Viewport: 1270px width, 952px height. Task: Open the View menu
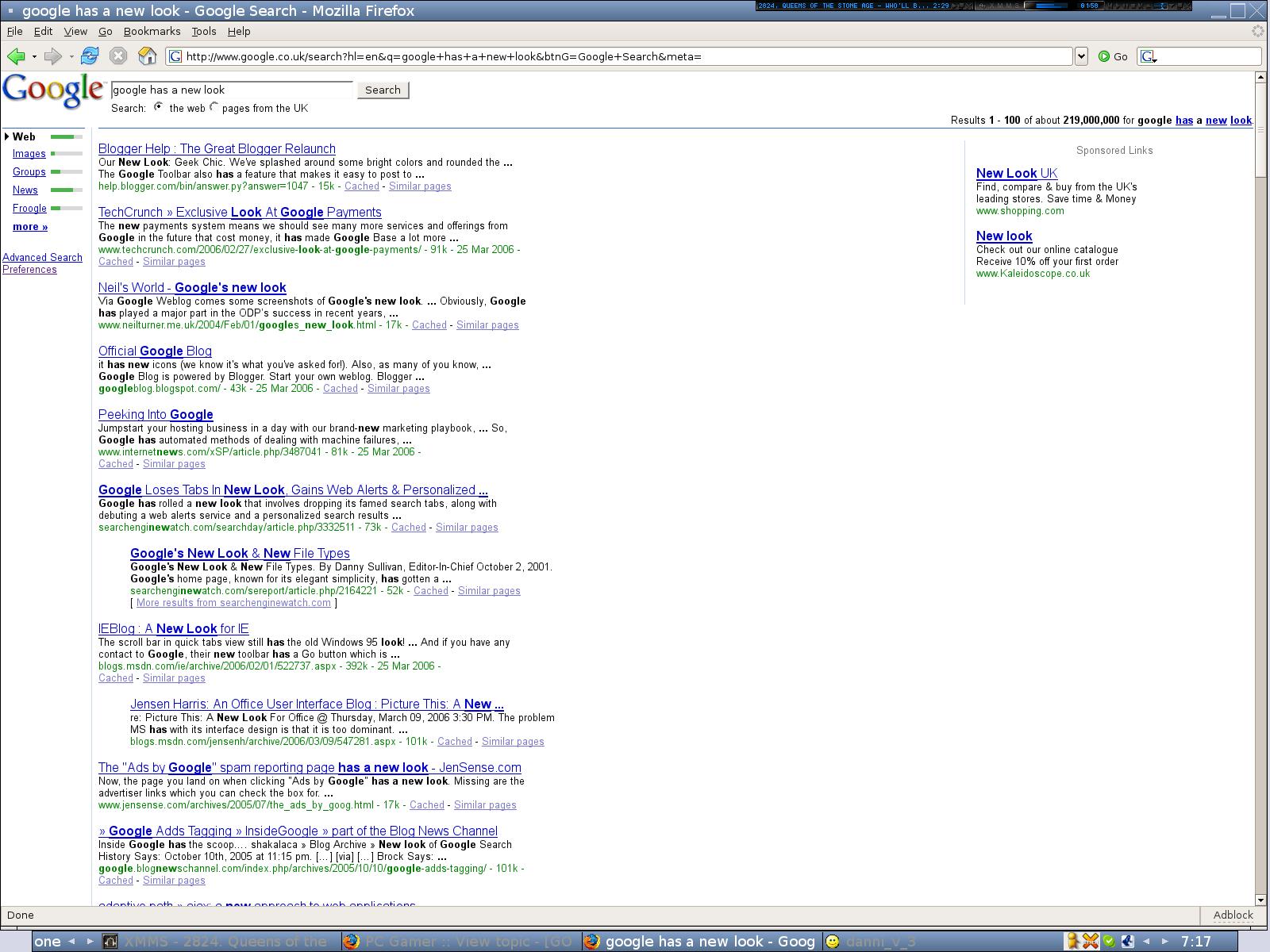pos(75,31)
